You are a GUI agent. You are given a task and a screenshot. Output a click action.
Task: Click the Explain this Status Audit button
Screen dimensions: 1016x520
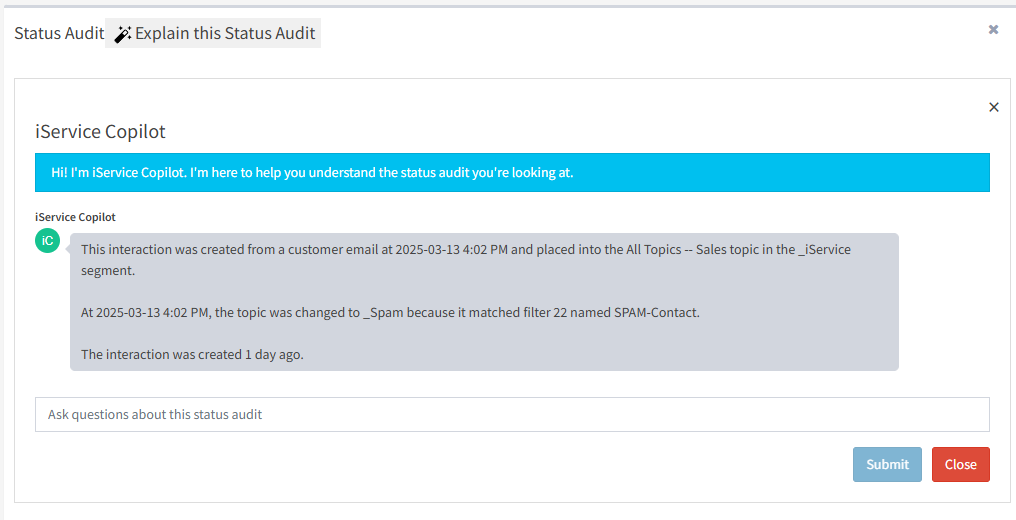(x=213, y=33)
